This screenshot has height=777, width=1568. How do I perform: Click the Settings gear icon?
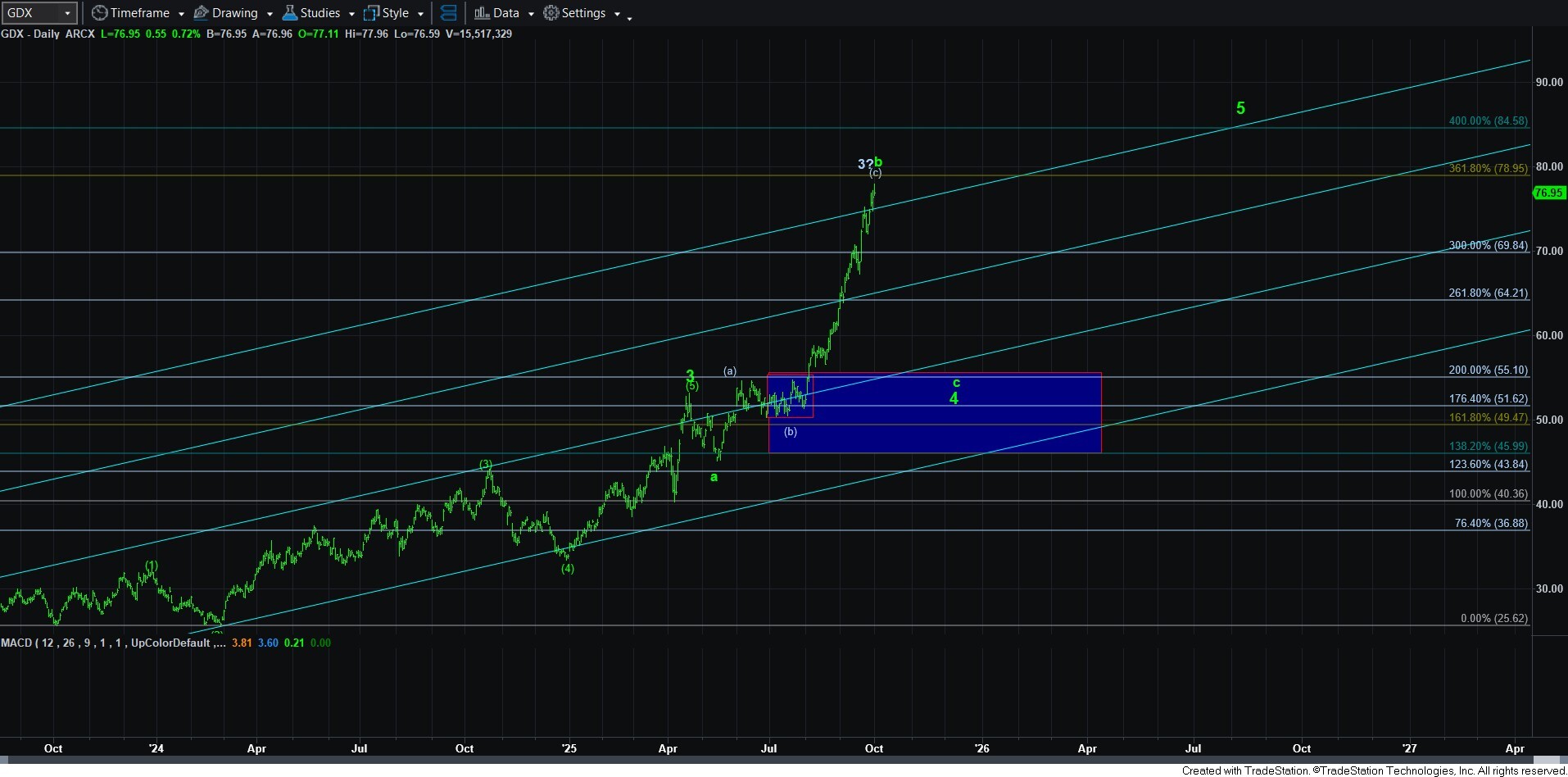tap(551, 13)
